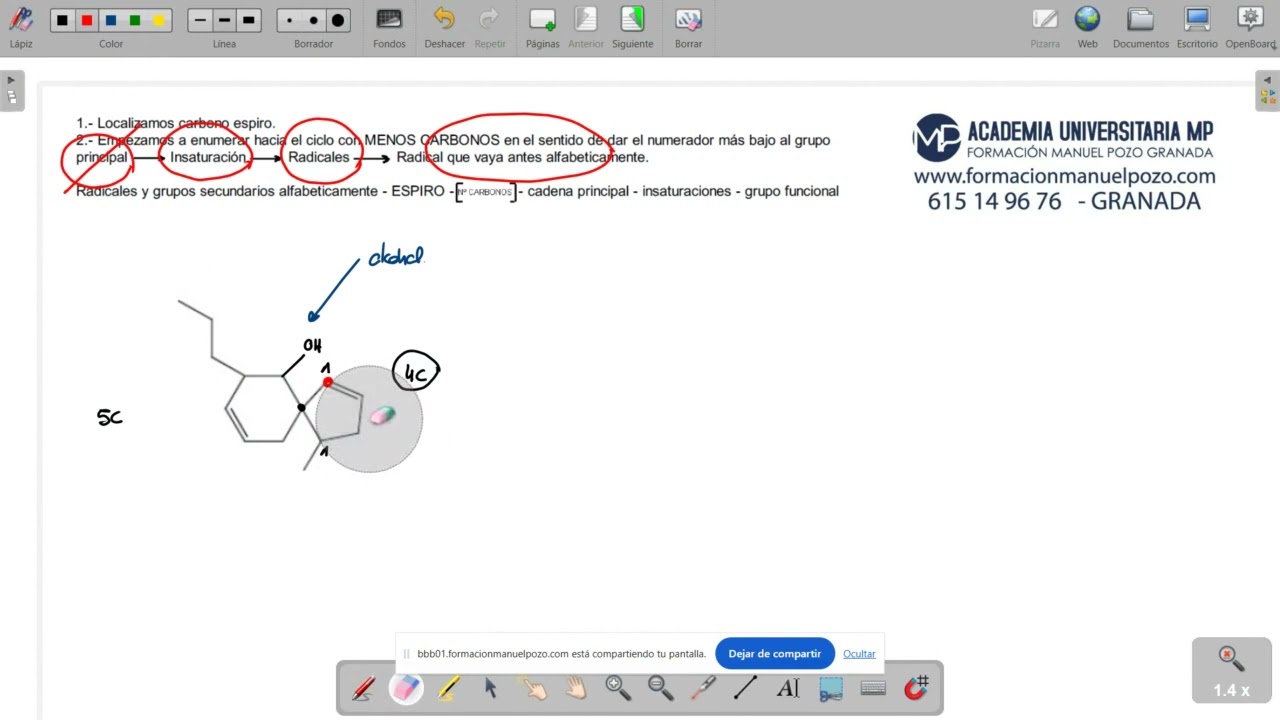Viewport: 1280px width, 720px height.
Task: Select the text AI writing tool
Action: coord(788,688)
